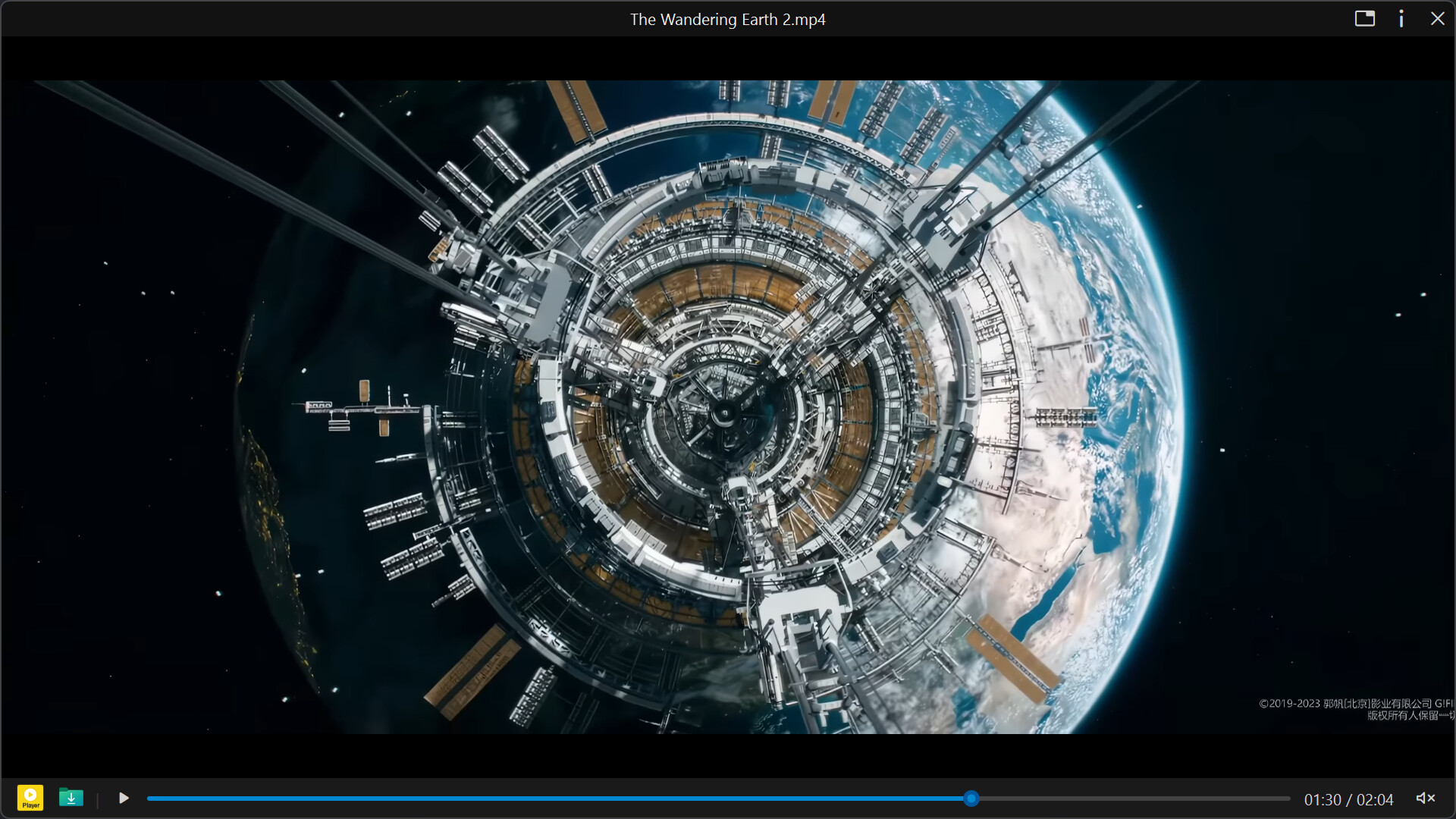Unmute audio via muted speaker icon
Viewport: 1456px width, 819px height.
(1426, 798)
